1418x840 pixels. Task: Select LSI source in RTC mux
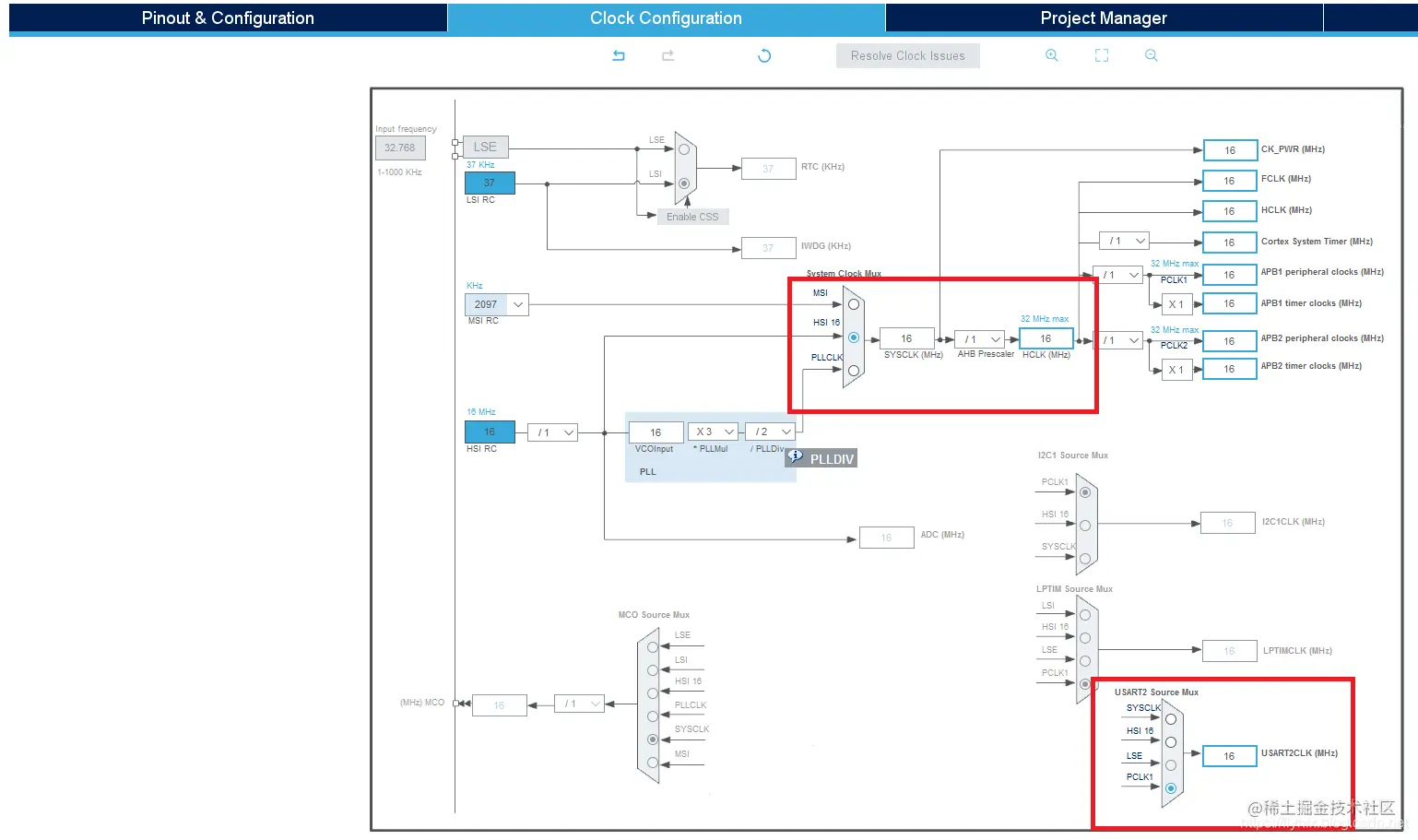684,183
